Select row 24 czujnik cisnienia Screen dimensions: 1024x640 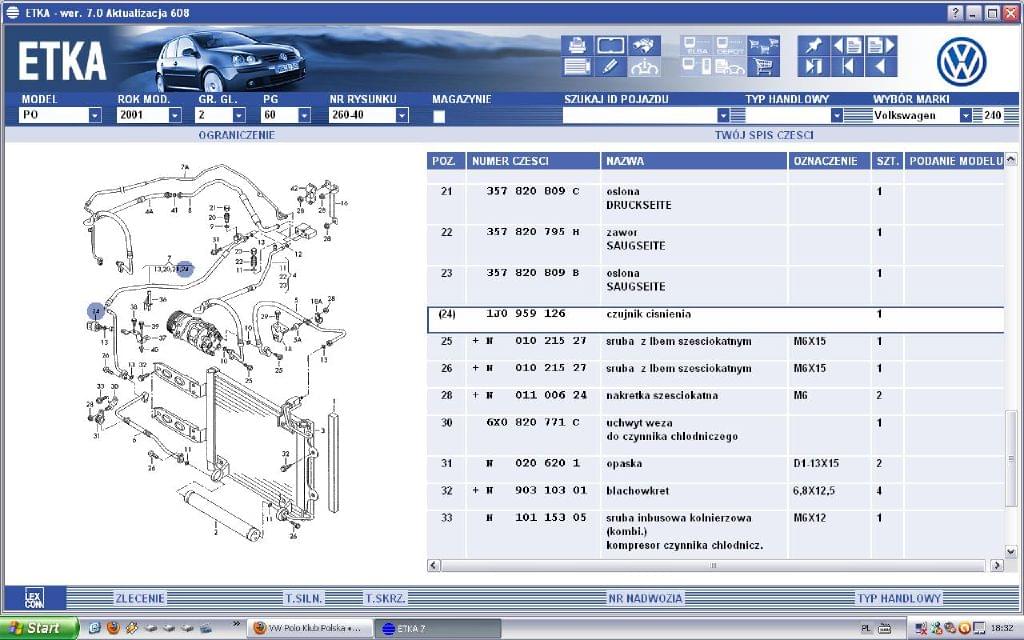tap(716, 319)
